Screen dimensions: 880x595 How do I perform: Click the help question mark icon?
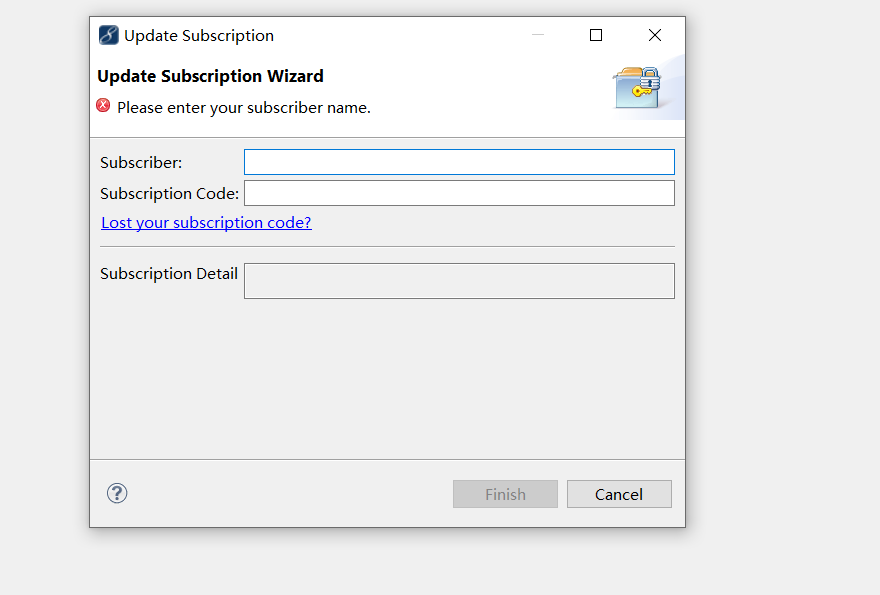117,493
